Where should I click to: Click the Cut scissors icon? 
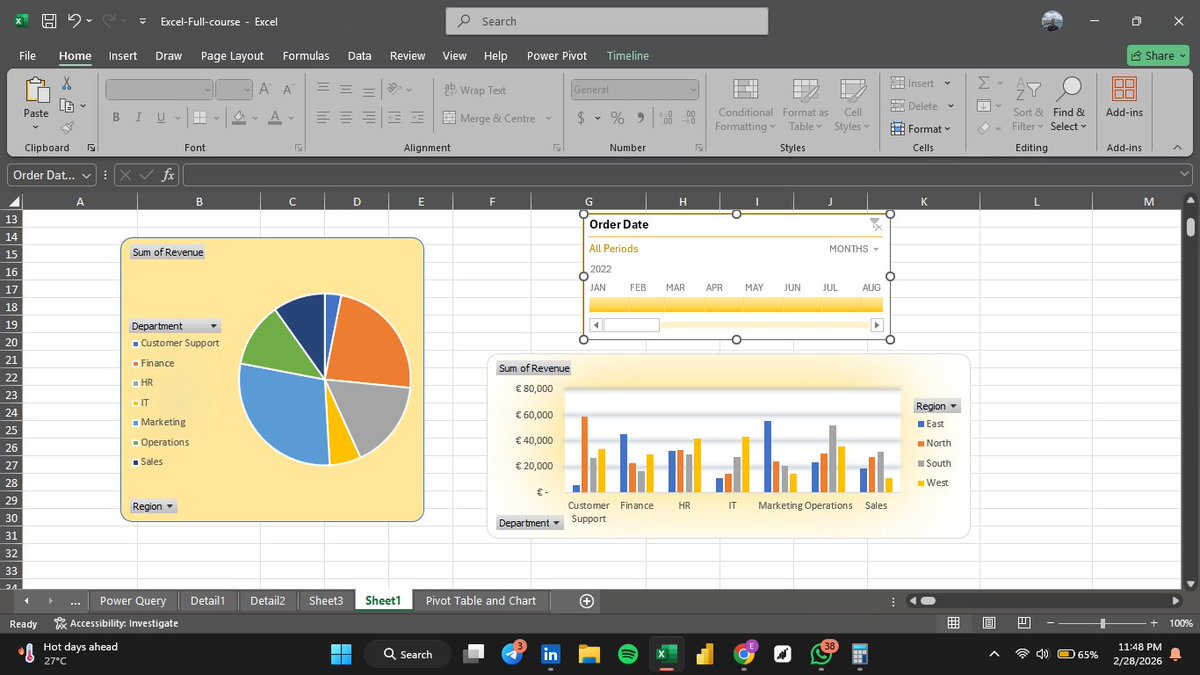[67, 83]
